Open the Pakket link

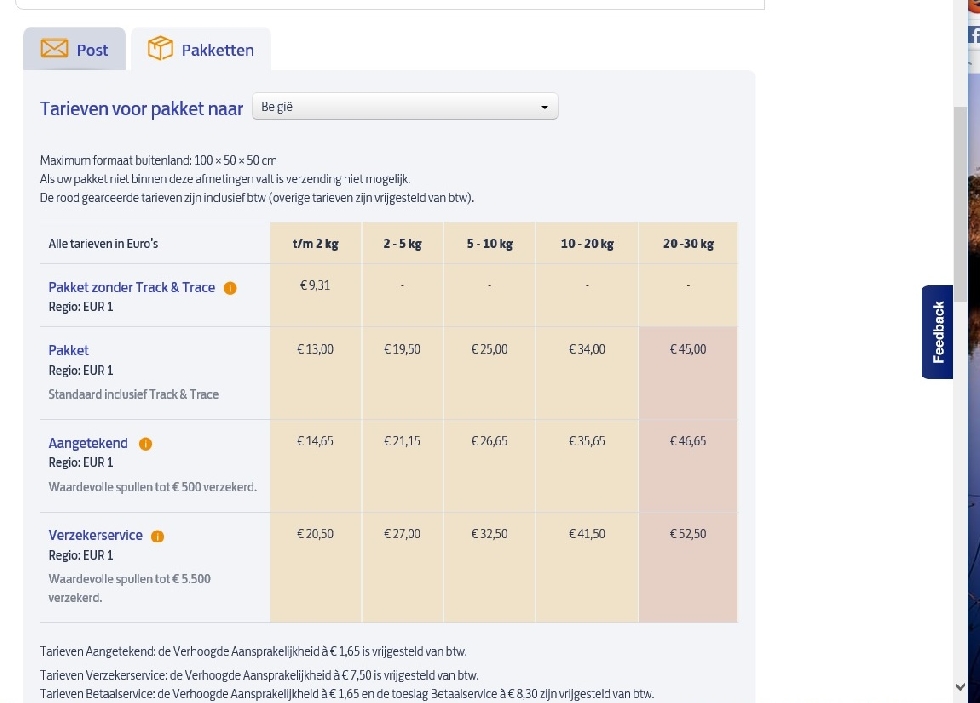[x=69, y=351]
